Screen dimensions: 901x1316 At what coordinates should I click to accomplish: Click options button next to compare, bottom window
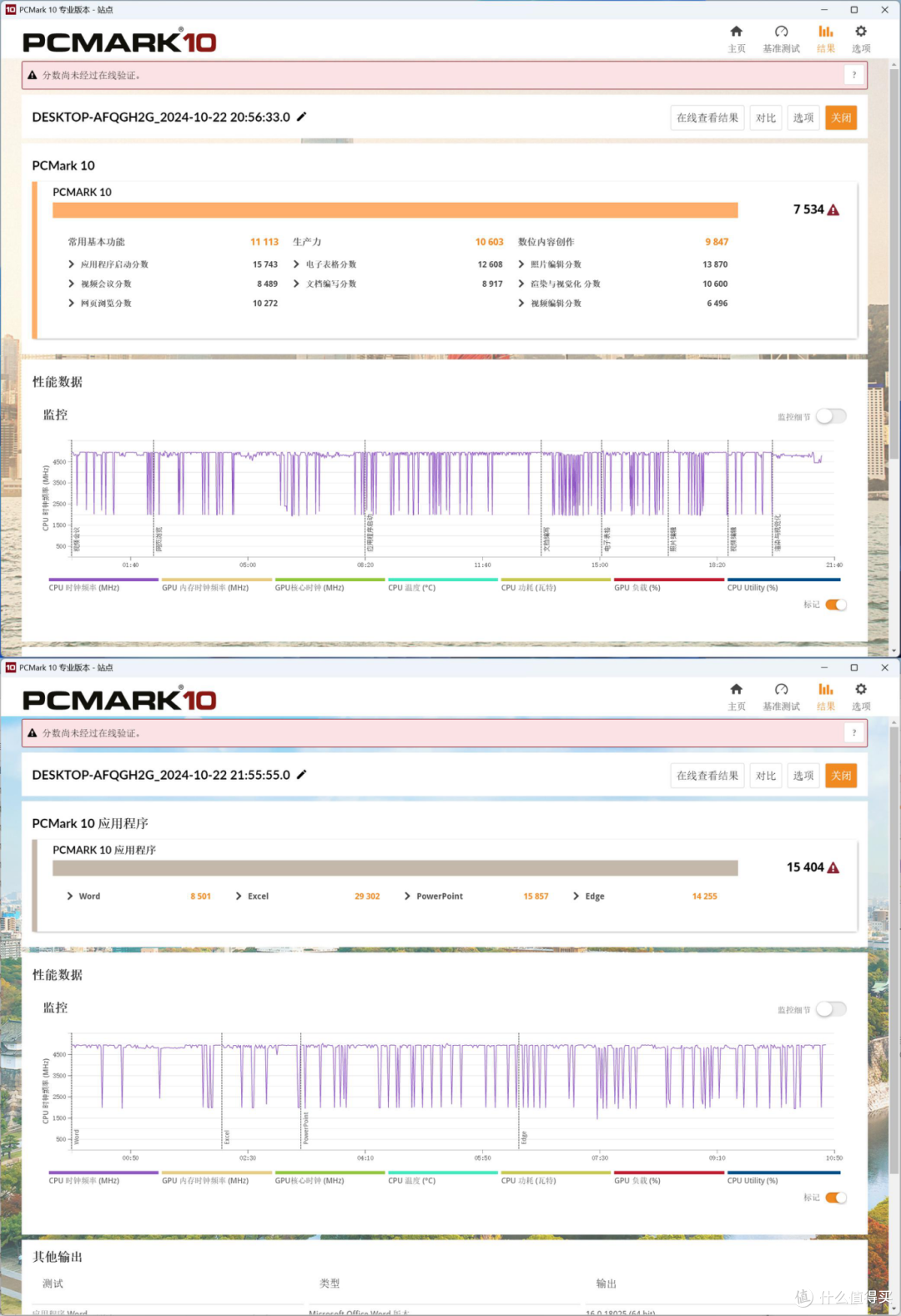pyautogui.click(x=803, y=776)
